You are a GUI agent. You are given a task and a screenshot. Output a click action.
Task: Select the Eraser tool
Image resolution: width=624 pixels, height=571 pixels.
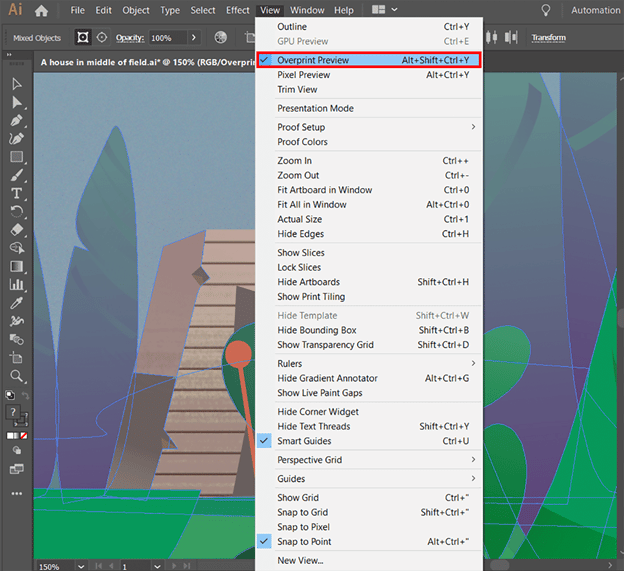pos(17,229)
